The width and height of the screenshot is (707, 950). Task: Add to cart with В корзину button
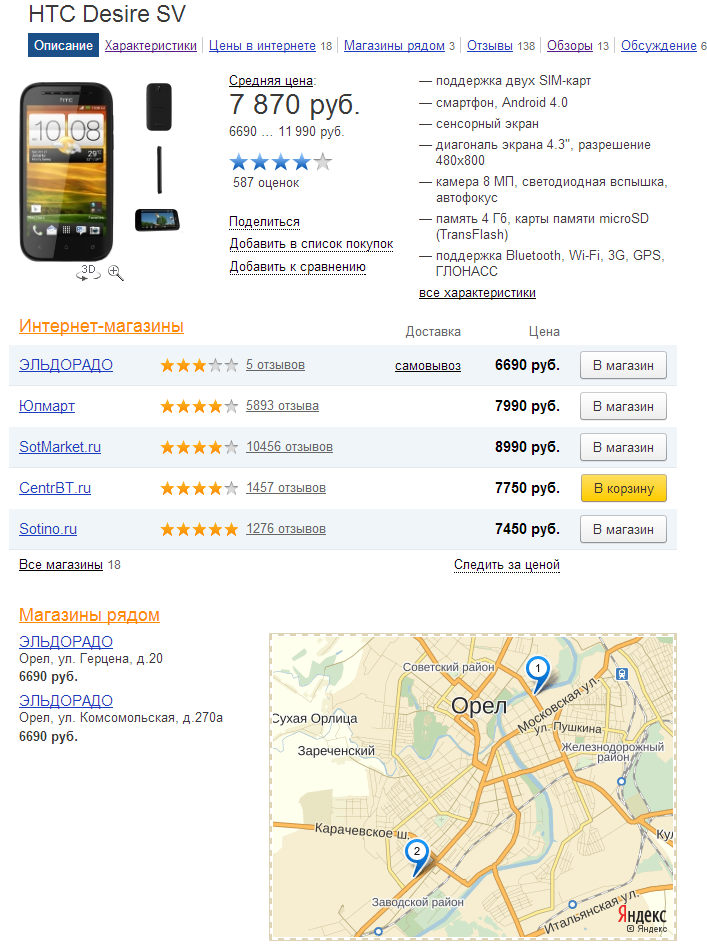[623, 488]
